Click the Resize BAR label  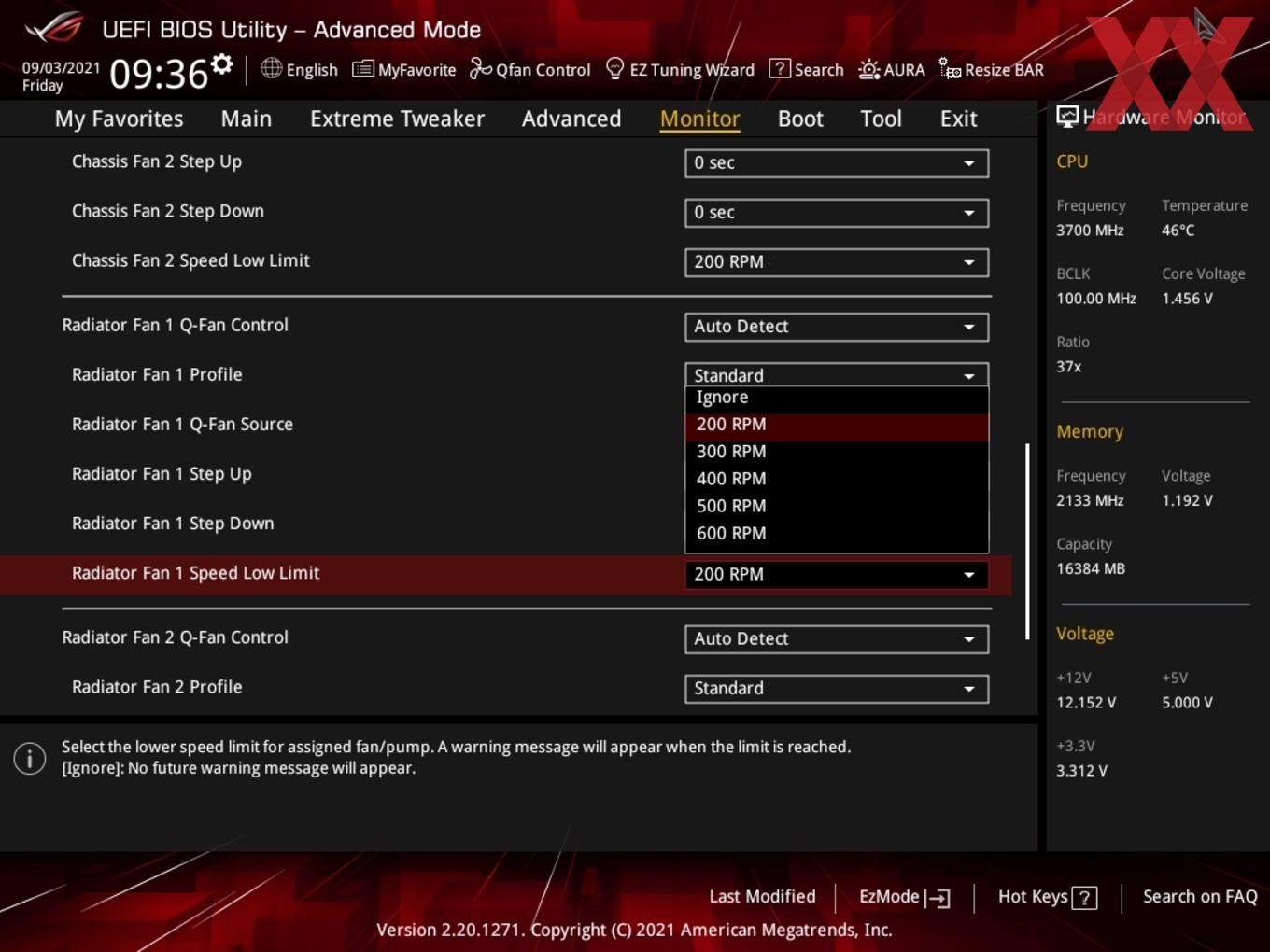[1004, 70]
